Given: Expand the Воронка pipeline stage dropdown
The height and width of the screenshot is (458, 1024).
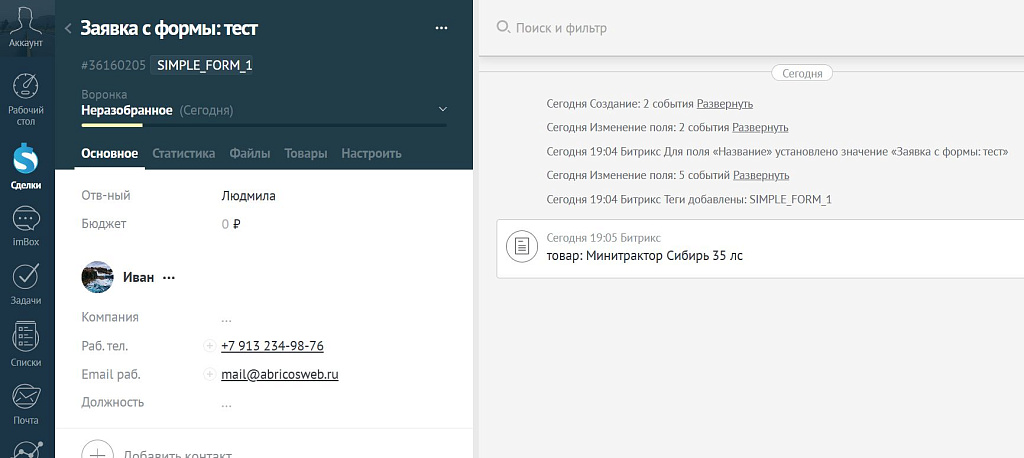Looking at the screenshot, I should (443, 109).
